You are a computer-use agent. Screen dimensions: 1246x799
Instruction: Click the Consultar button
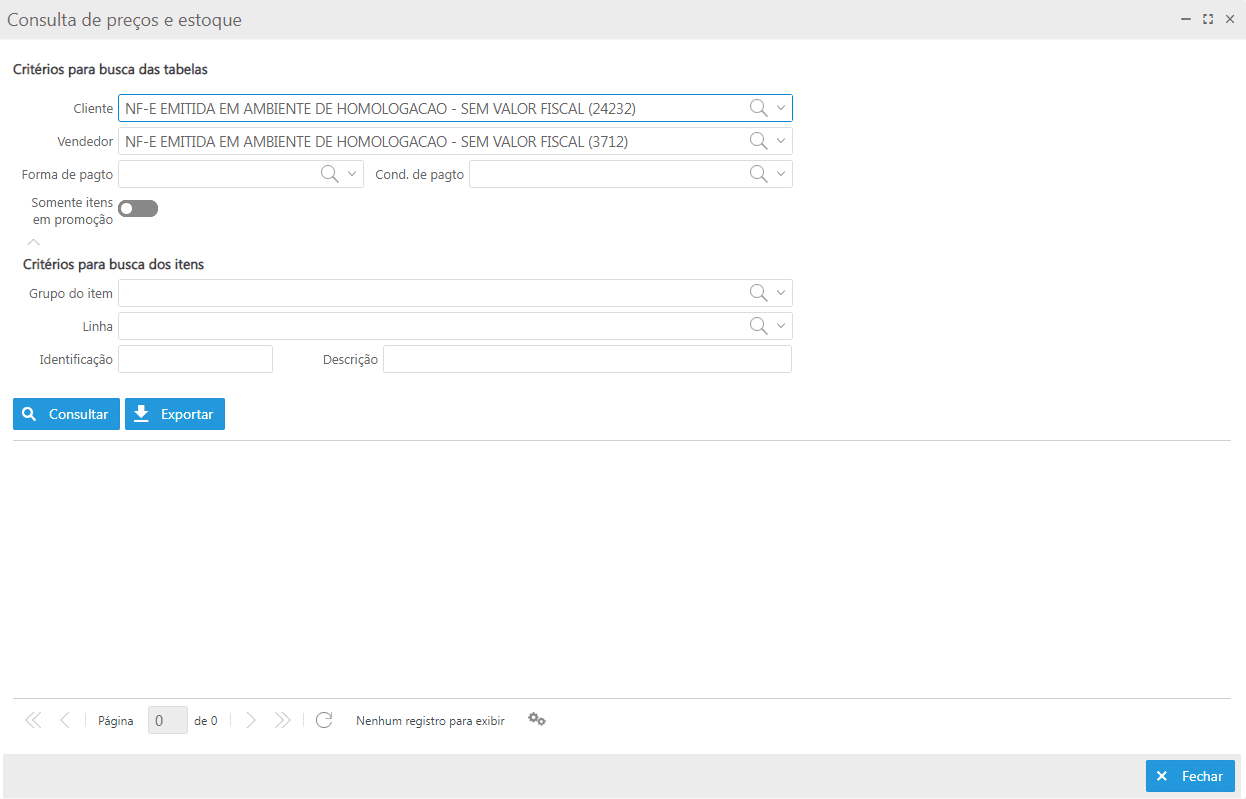click(x=66, y=413)
